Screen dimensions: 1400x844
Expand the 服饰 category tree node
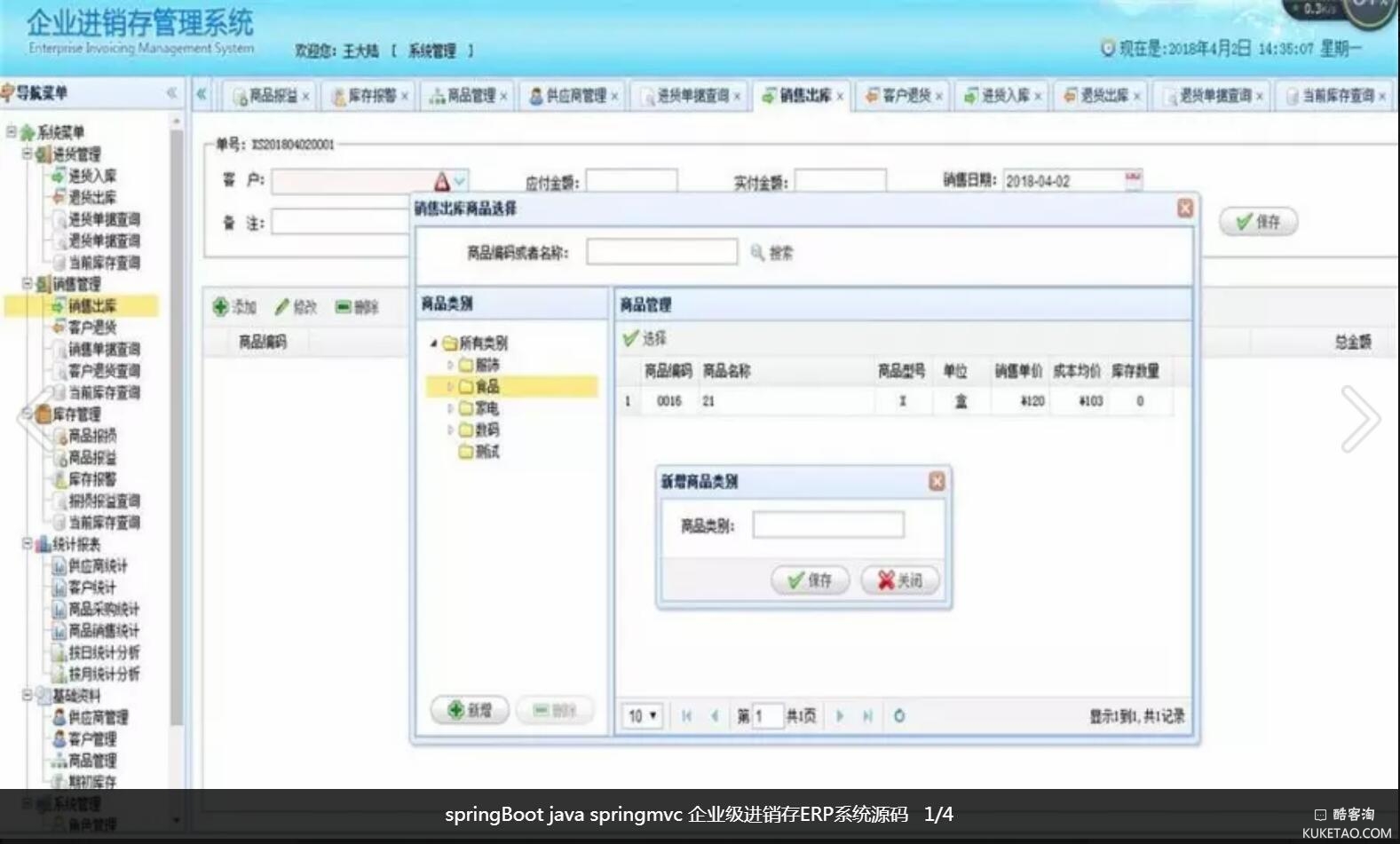(450, 365)
